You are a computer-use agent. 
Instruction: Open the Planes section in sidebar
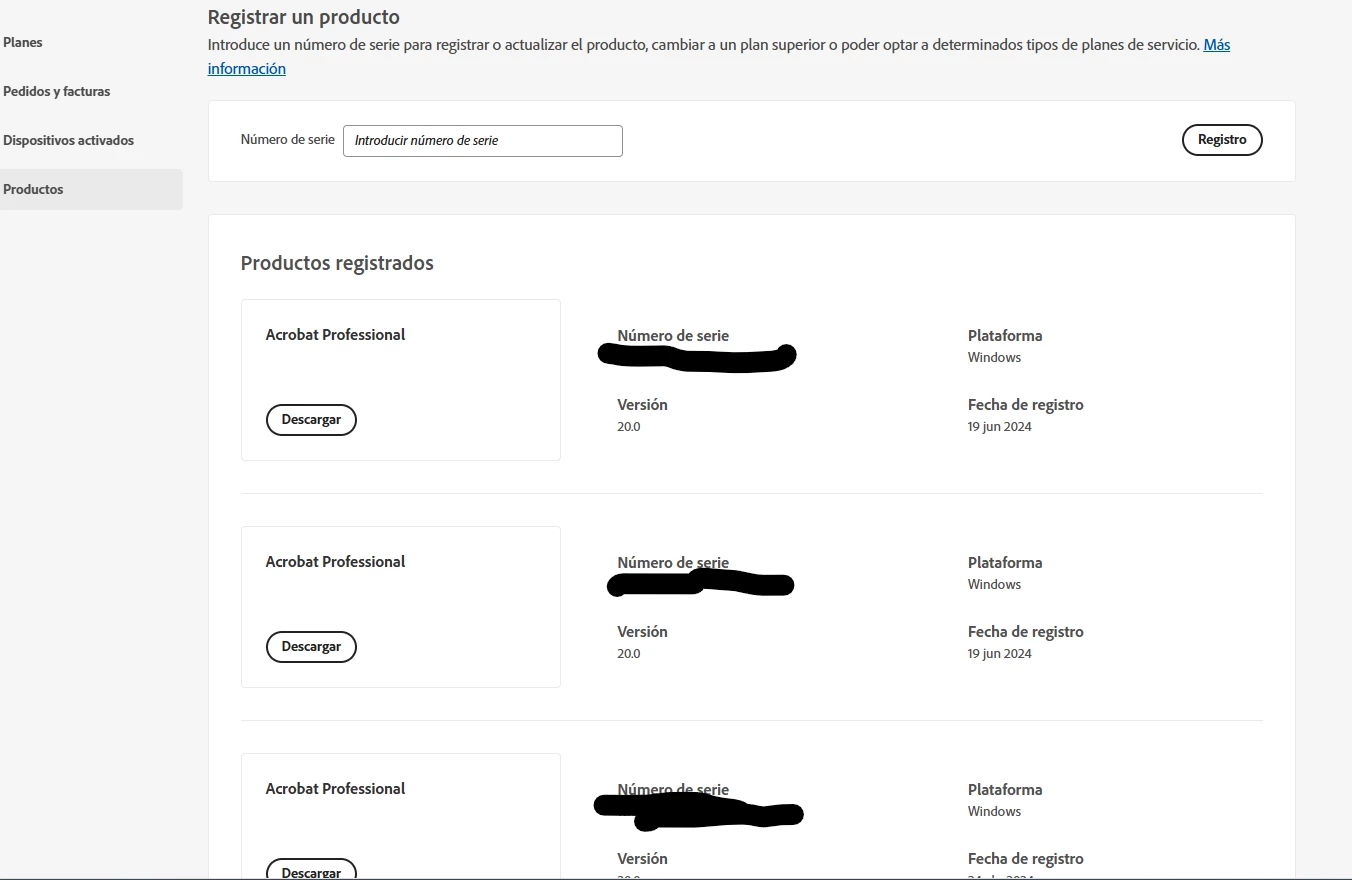(x=23, y=42)
